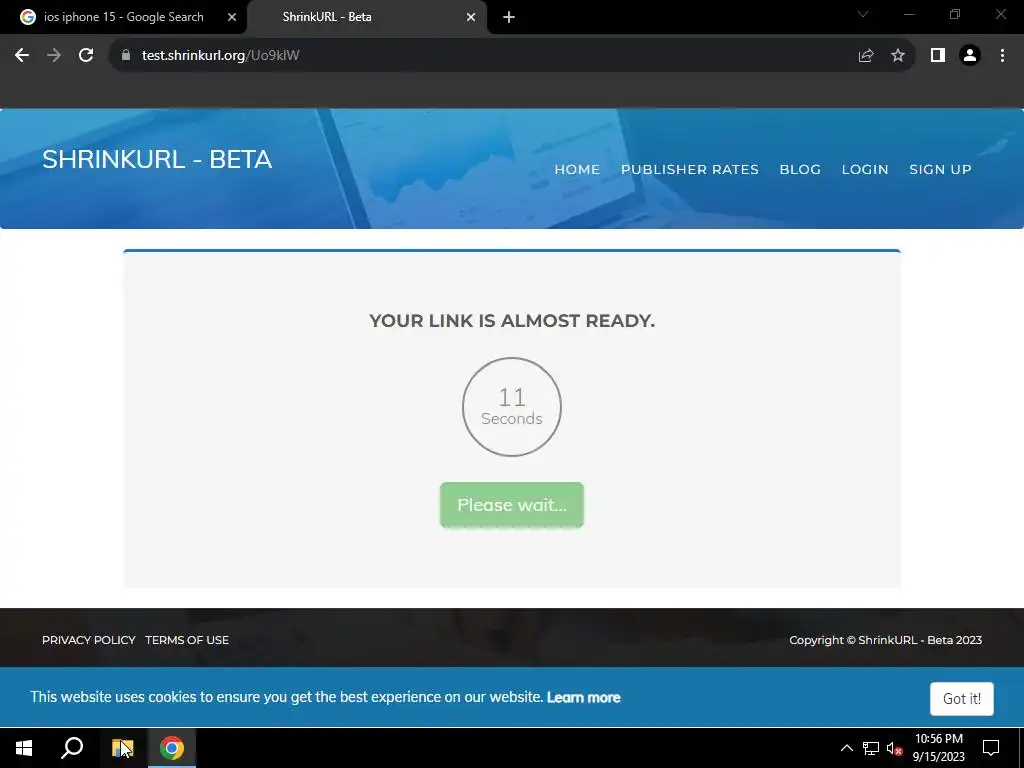
Task: Click the Chrome taskbar icon
Action: 172,748
